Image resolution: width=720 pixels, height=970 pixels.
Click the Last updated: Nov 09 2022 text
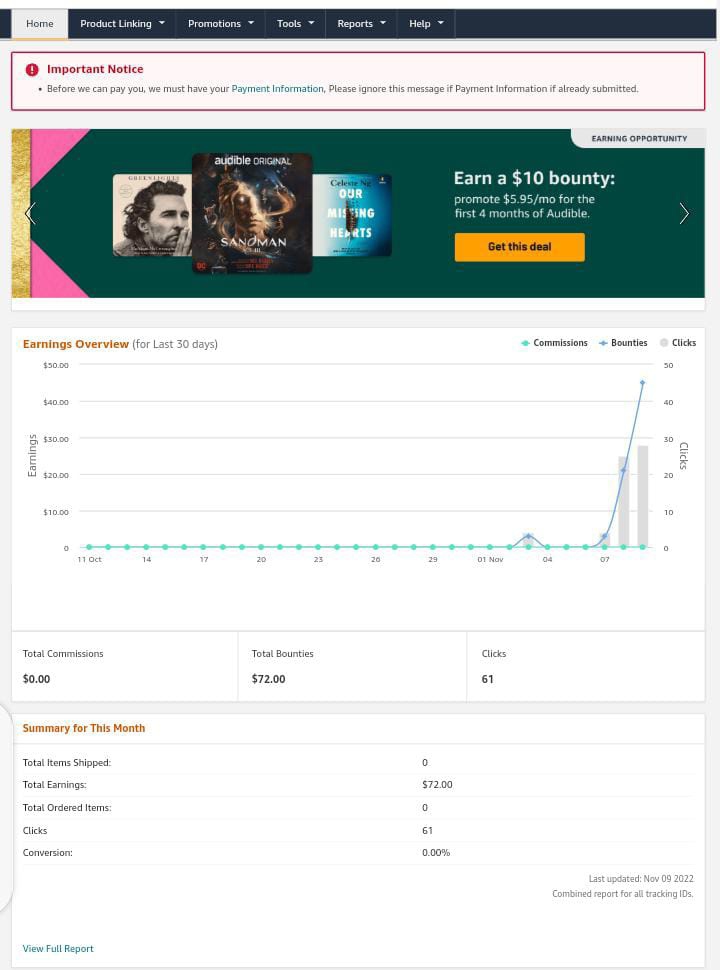click(641, 878)
